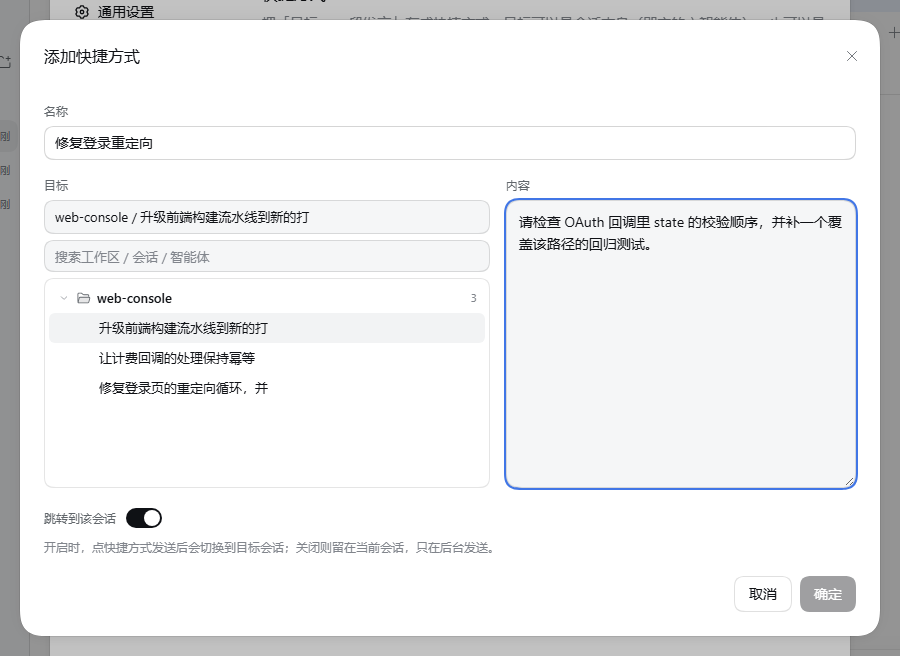Click the session count 3 beside web-console
The height and width of the screenshot is (656, 900).
pos(474,298)
